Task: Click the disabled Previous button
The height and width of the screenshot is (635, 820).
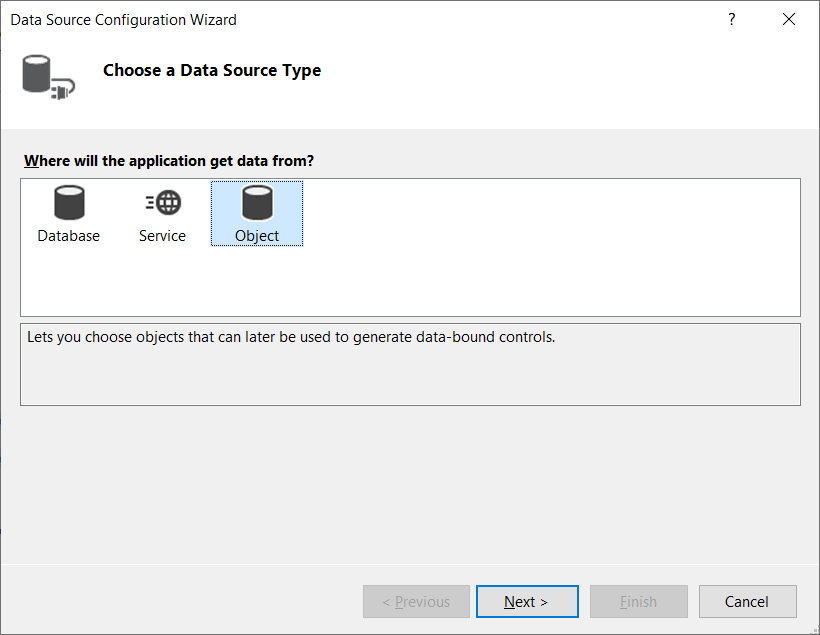Action: click(x=416, y=602)
